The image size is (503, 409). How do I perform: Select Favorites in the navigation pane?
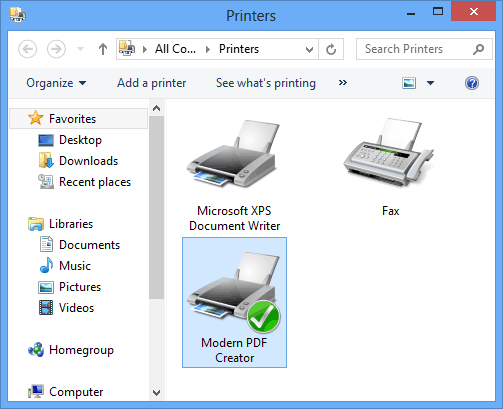78,119
